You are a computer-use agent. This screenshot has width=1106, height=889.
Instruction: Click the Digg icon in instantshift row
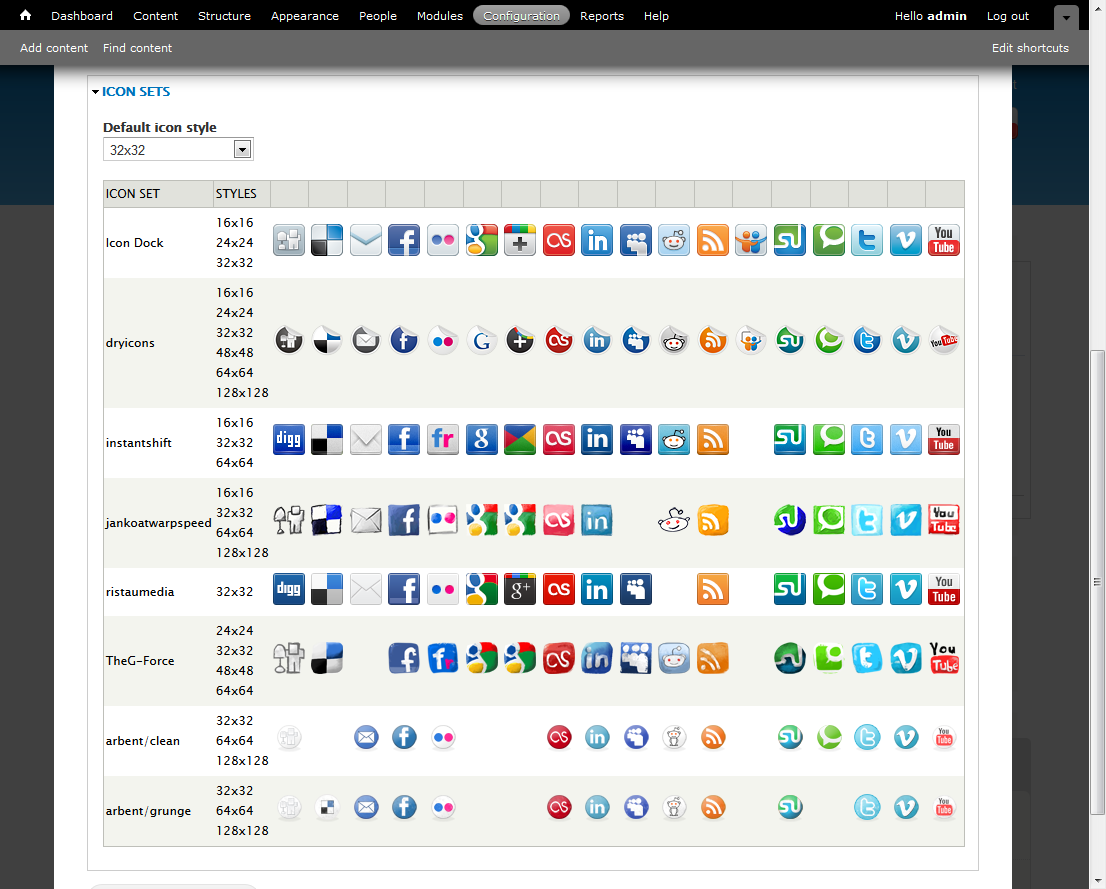click(x=289, y=440)
